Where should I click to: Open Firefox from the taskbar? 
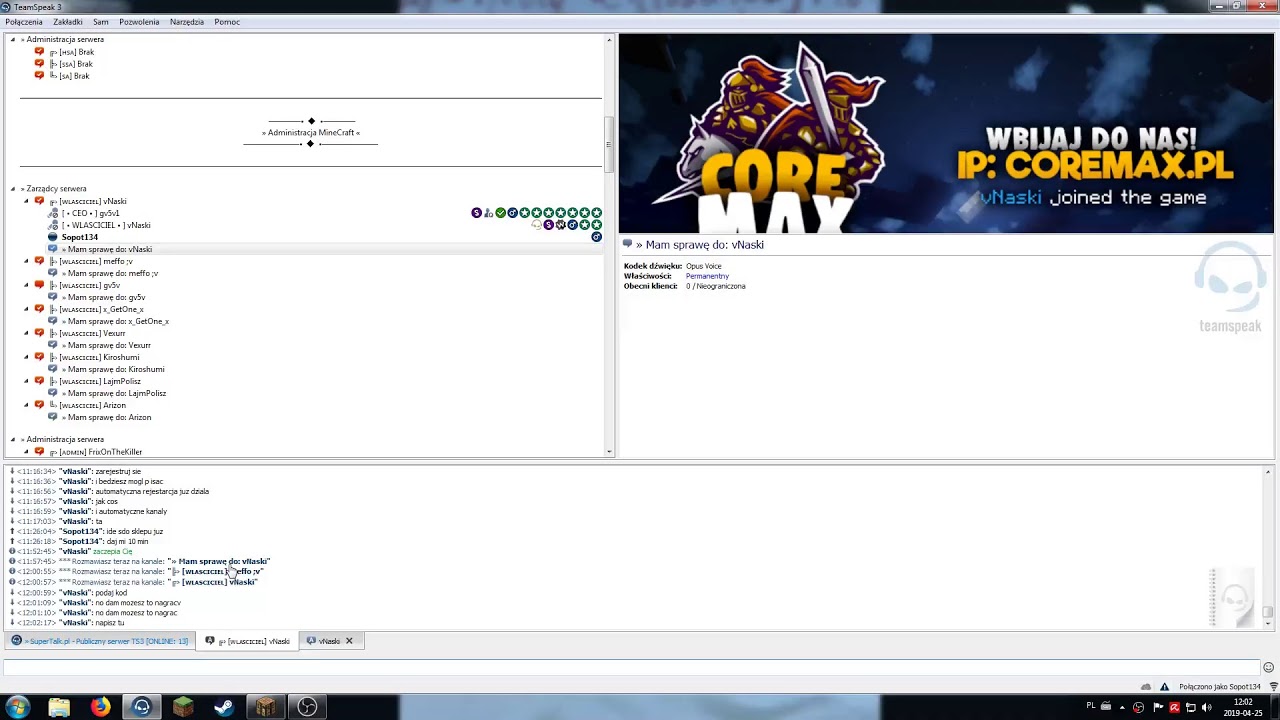coord(100,707)
